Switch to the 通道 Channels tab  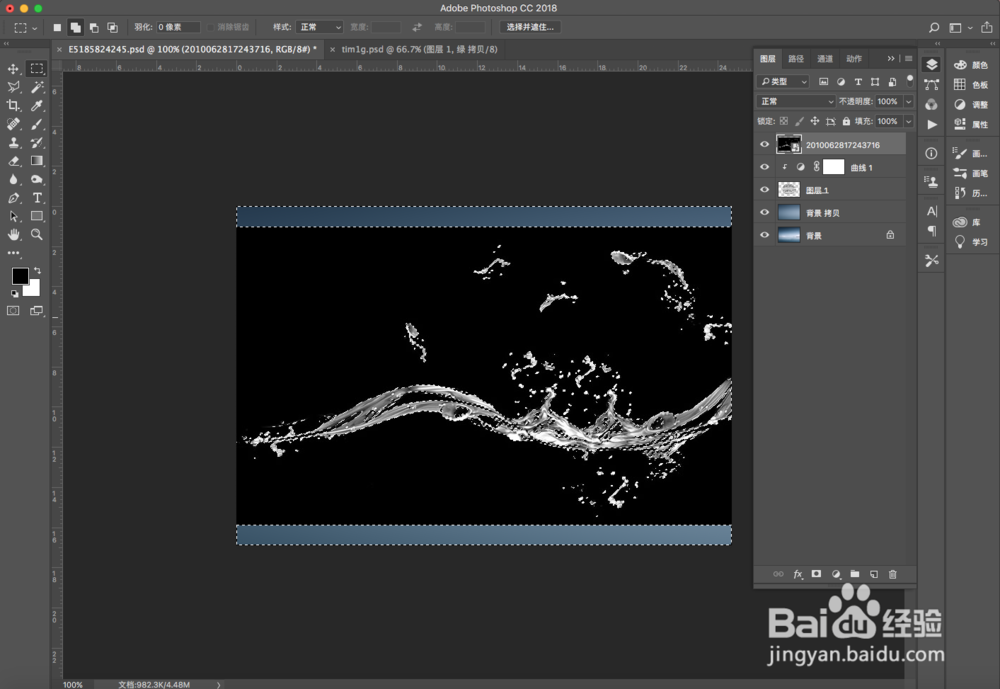click(825, 59)
